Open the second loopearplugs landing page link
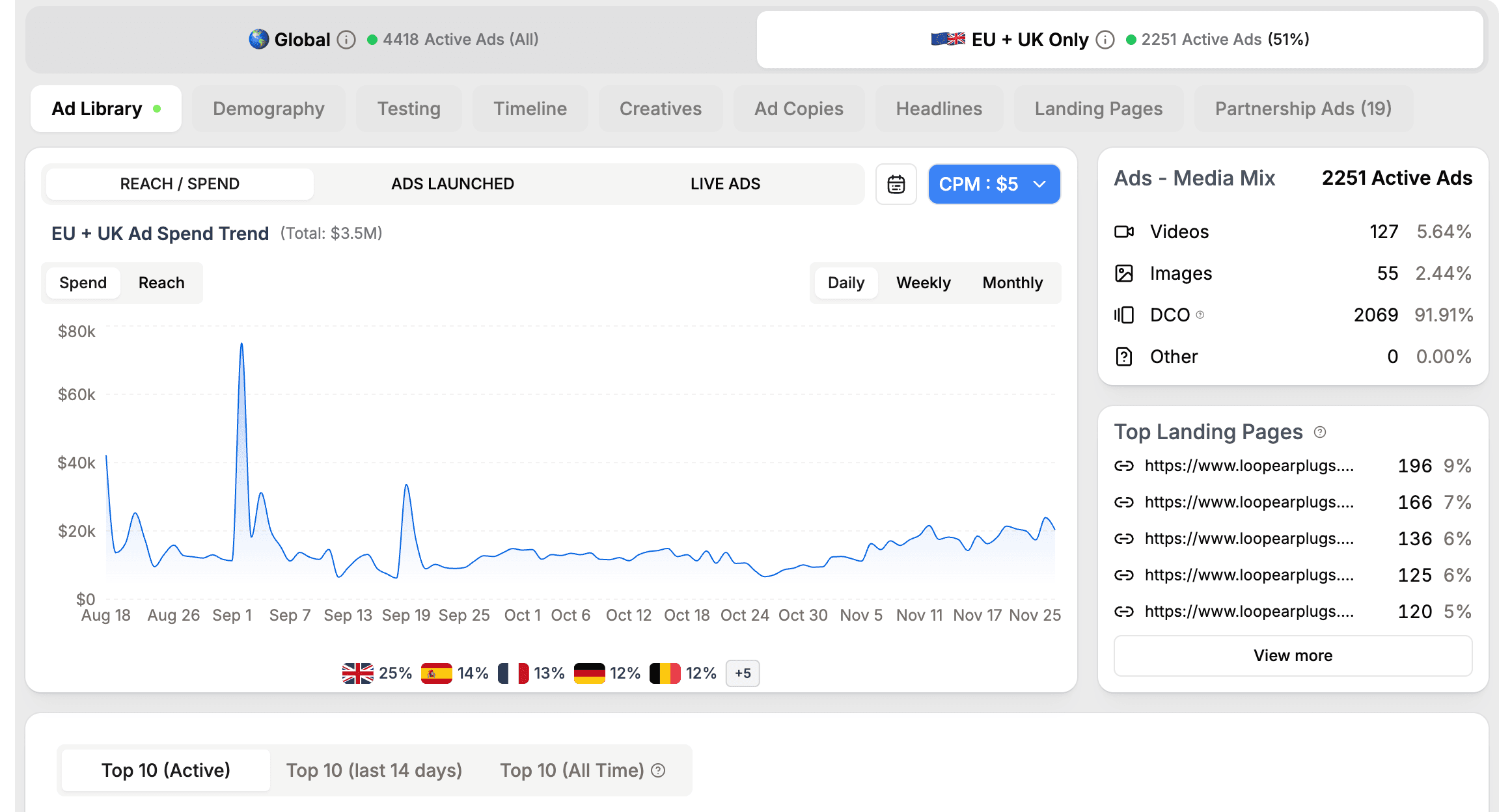Viewport: 1512px width, 812px height. point(1248,502)
